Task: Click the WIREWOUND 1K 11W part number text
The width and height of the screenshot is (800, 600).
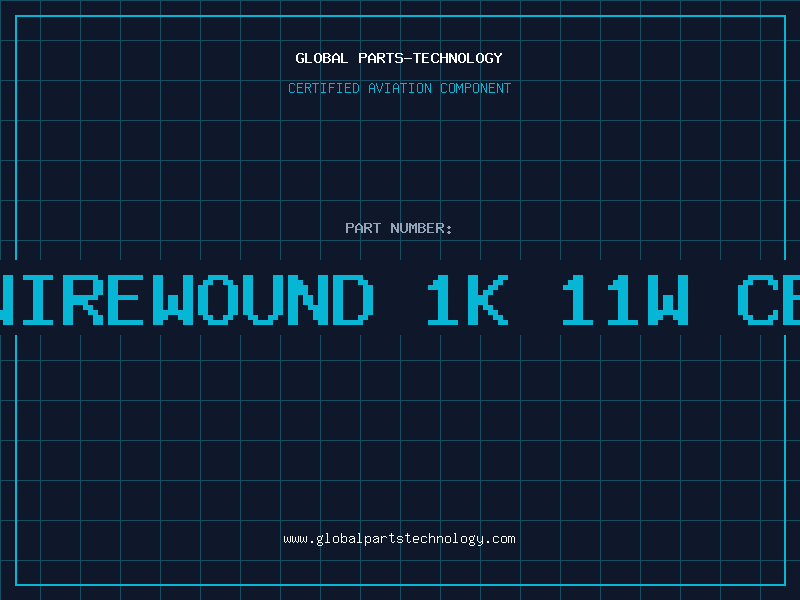Action: coord(400,299)
